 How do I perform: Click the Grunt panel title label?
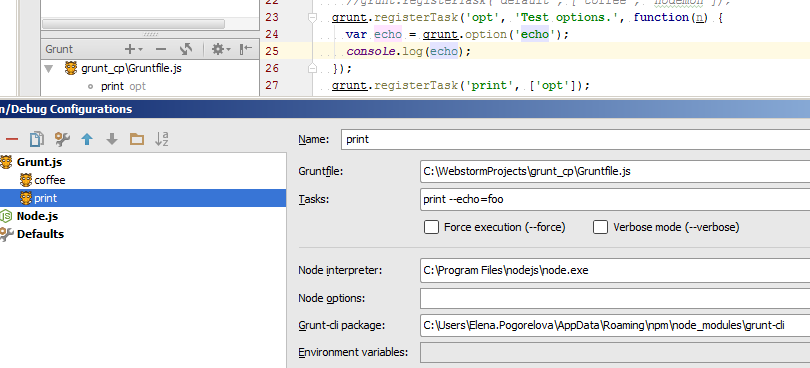(59, 49)
